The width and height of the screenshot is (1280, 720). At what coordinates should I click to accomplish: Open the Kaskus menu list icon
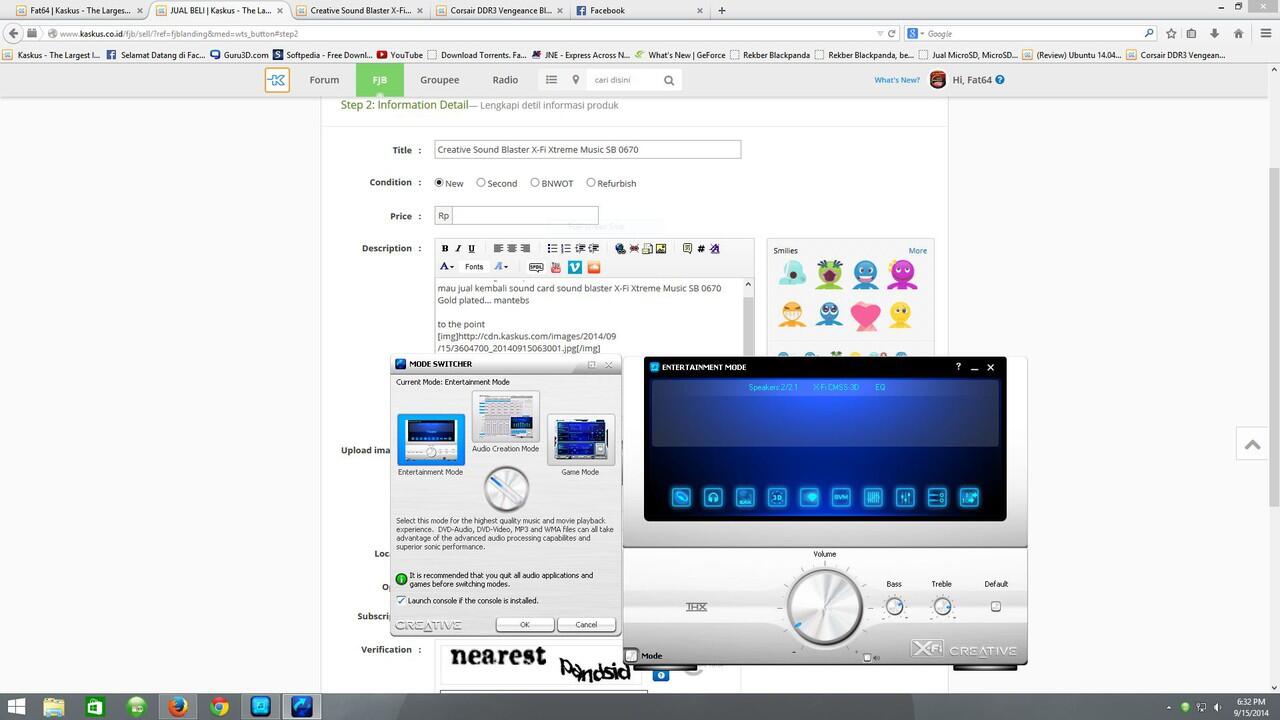(x=551, y=80)
